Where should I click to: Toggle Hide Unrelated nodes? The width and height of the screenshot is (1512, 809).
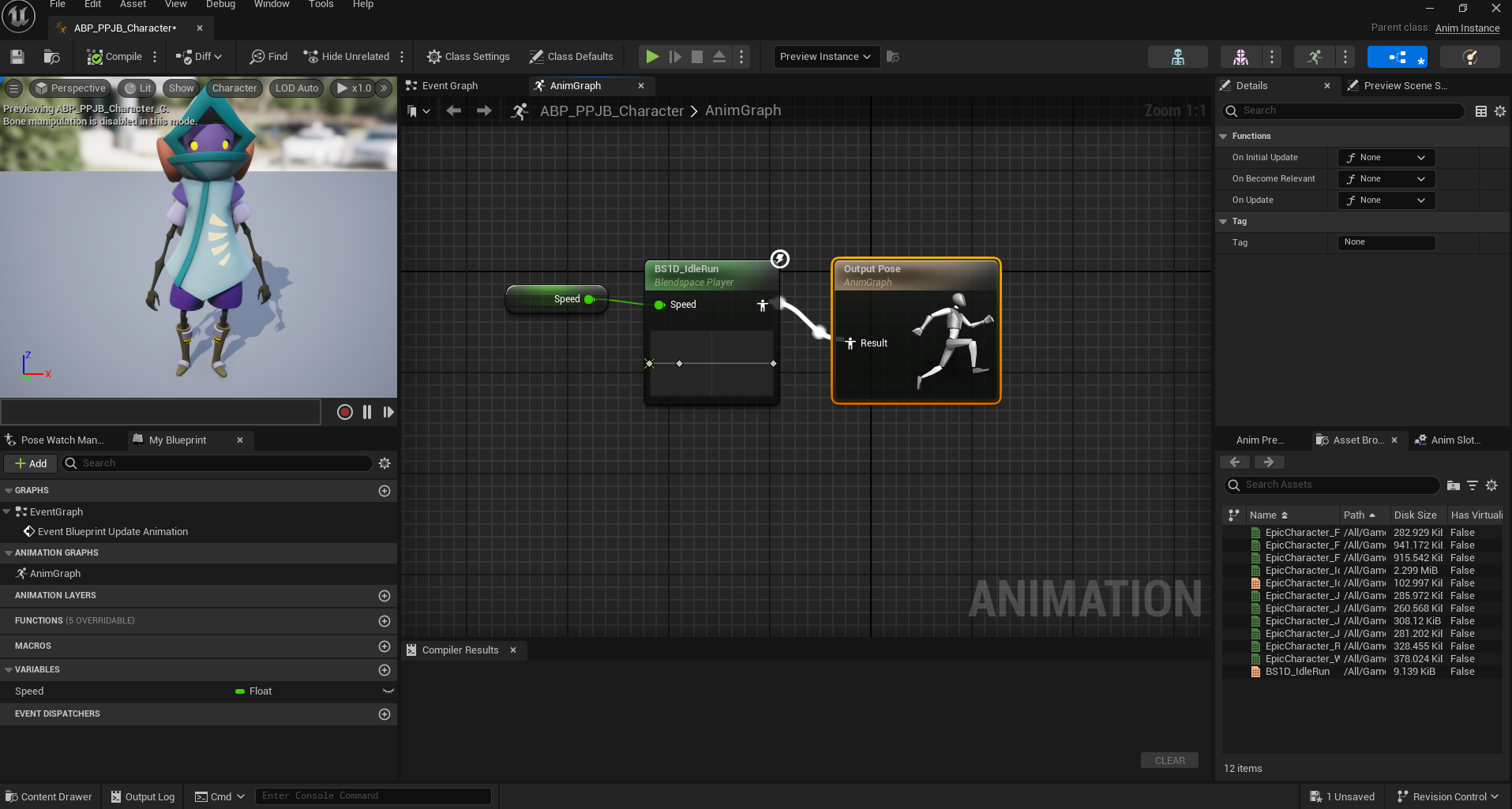(x=347, y=57)
